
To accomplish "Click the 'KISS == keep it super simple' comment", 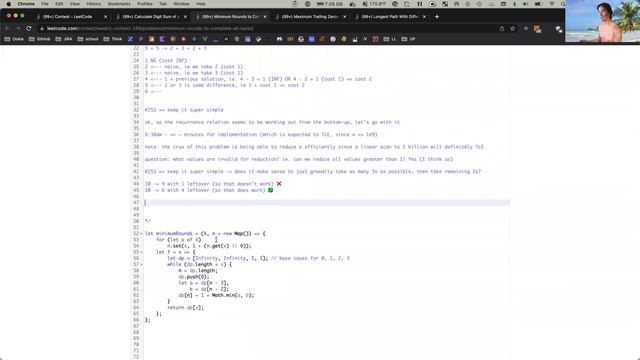I will (x=184, y=110).
